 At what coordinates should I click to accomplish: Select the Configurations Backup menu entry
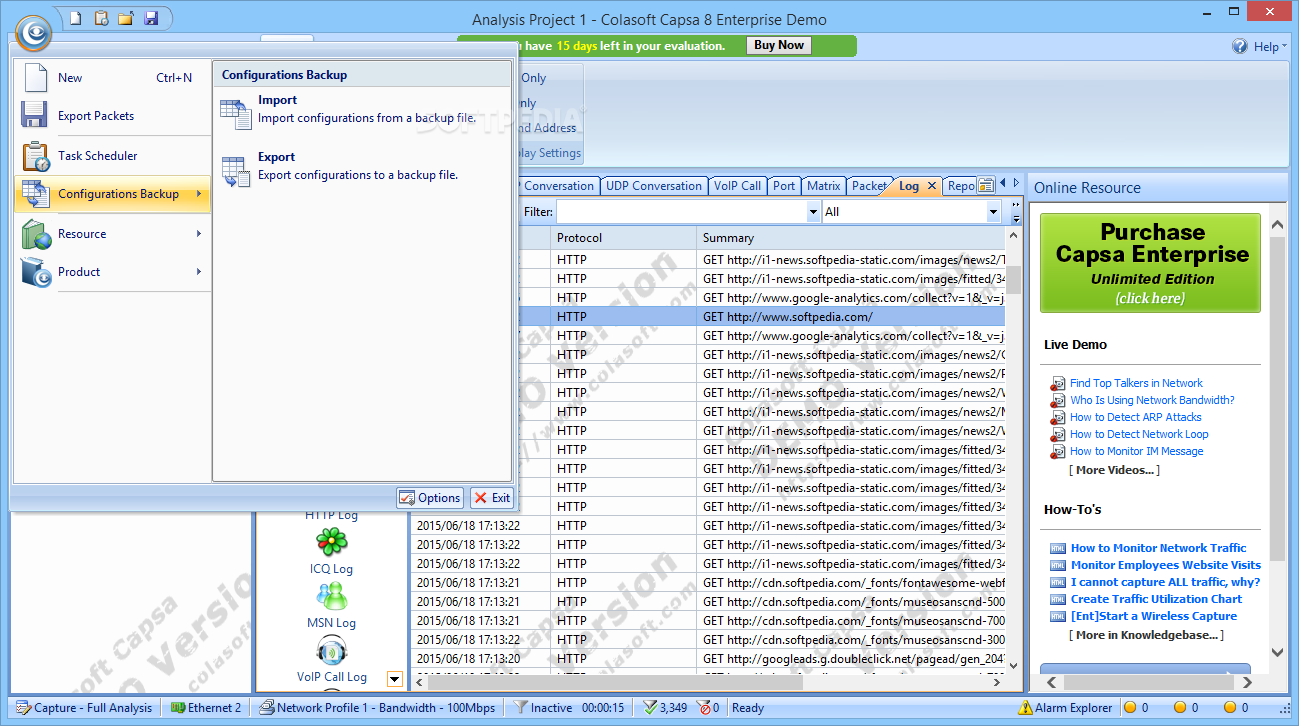(x=110, y=194)
